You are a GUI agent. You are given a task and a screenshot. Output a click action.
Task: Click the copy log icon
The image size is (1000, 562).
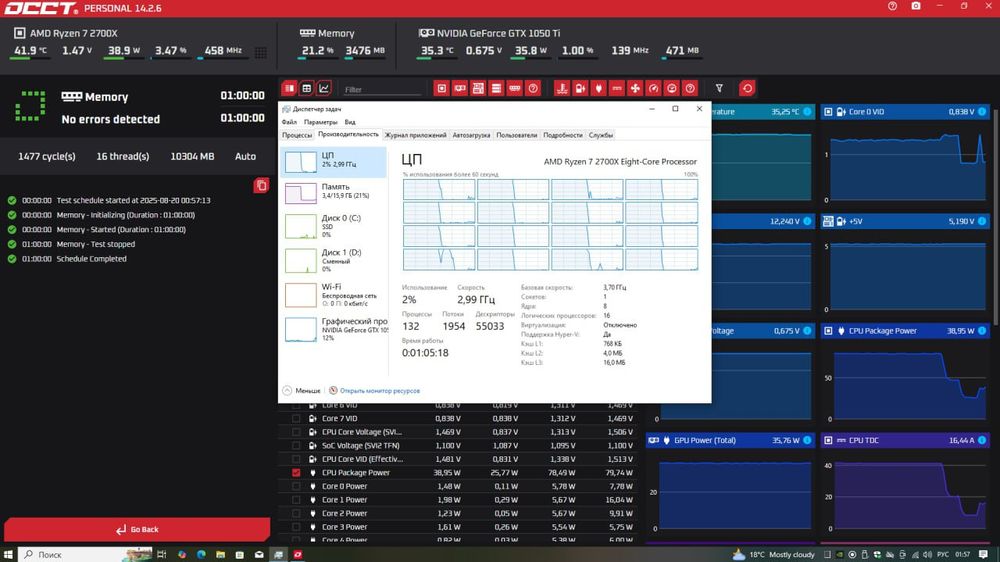pyautogui.click(x=261, y=186)
